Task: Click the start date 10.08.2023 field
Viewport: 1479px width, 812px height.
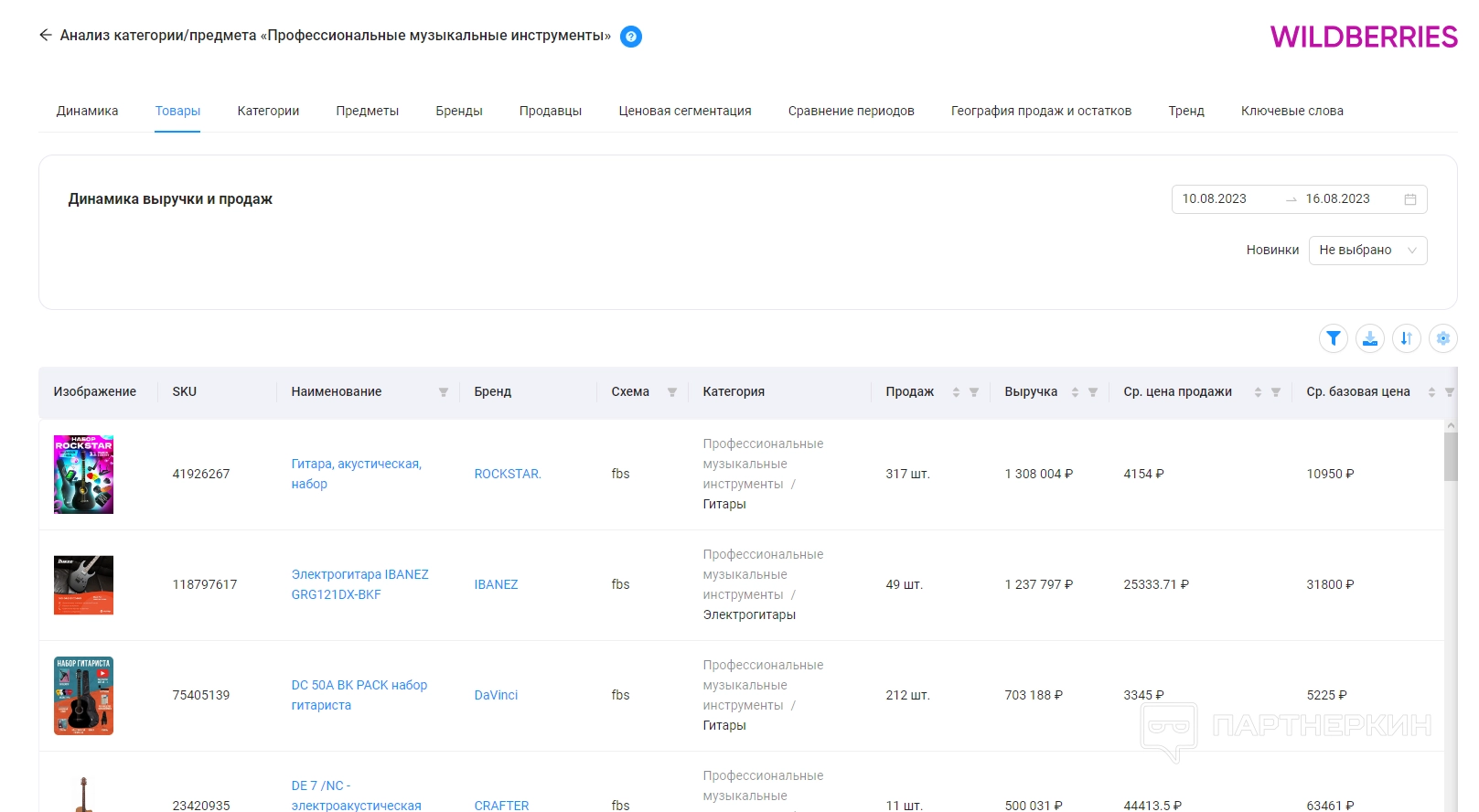Action: 1215,199
